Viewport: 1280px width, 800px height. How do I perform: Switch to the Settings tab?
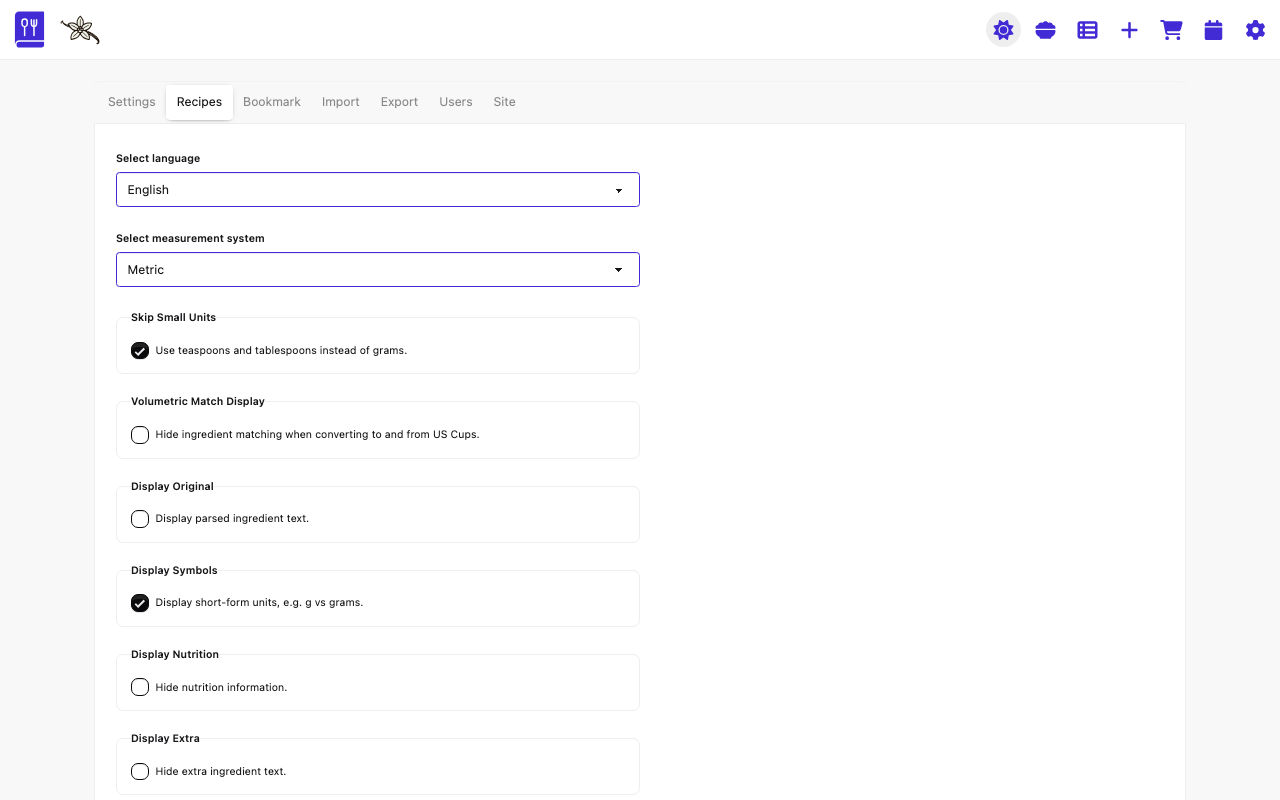click(132, 102)
